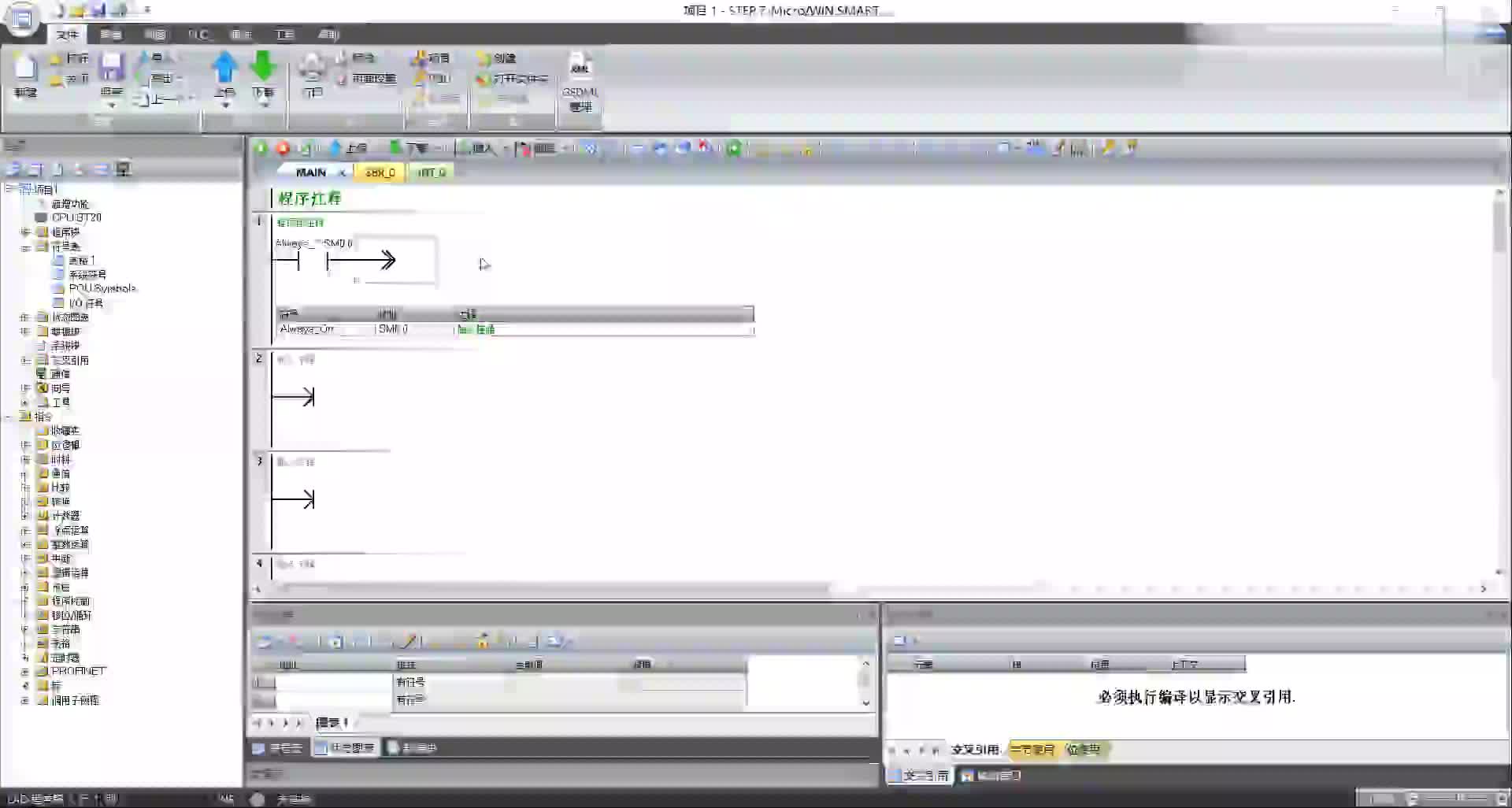Click red STOP icon in editor toolbar
The width and height of the screenshot is (1512, 808).
point(283,148)
